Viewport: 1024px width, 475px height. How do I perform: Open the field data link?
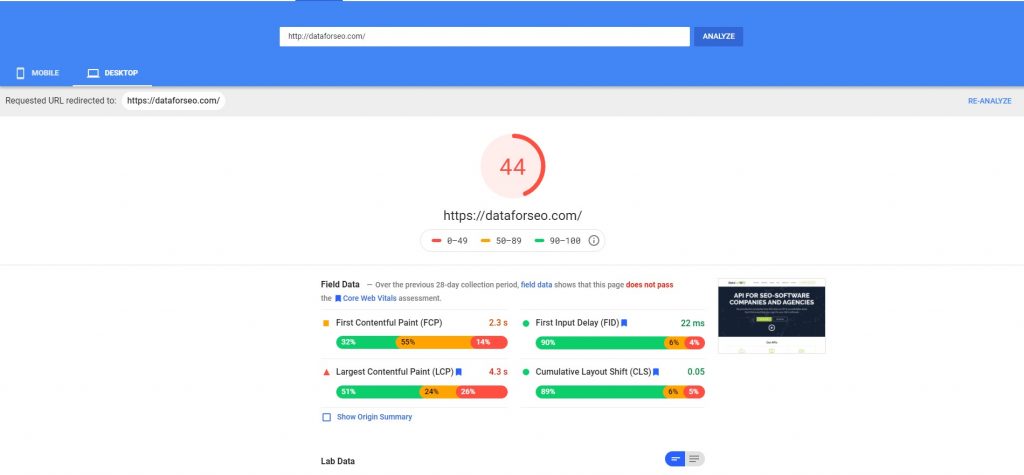536,285
